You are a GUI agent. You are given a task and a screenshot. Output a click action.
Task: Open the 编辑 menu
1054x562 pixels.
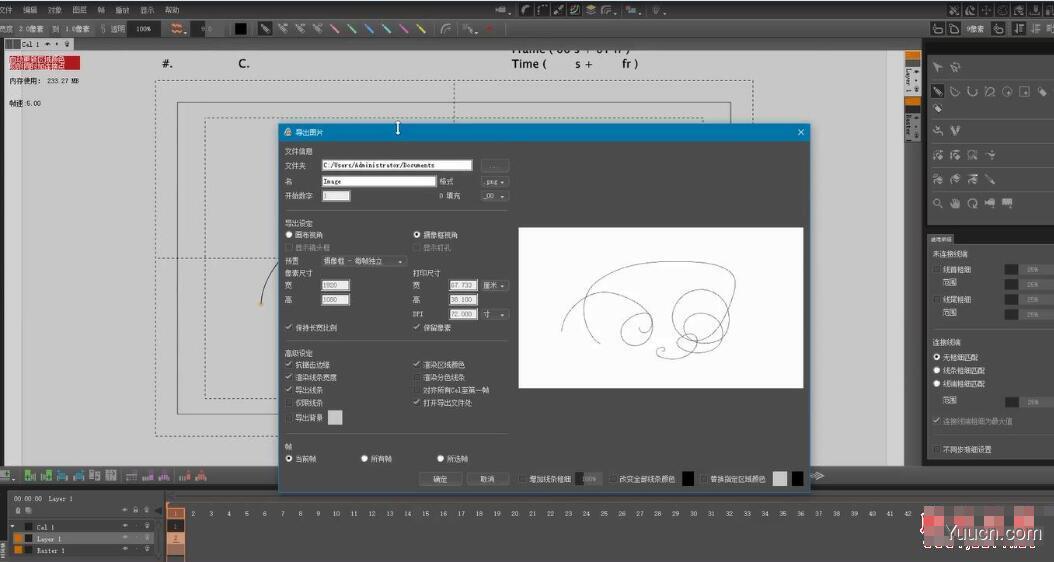tap(30, 9)
